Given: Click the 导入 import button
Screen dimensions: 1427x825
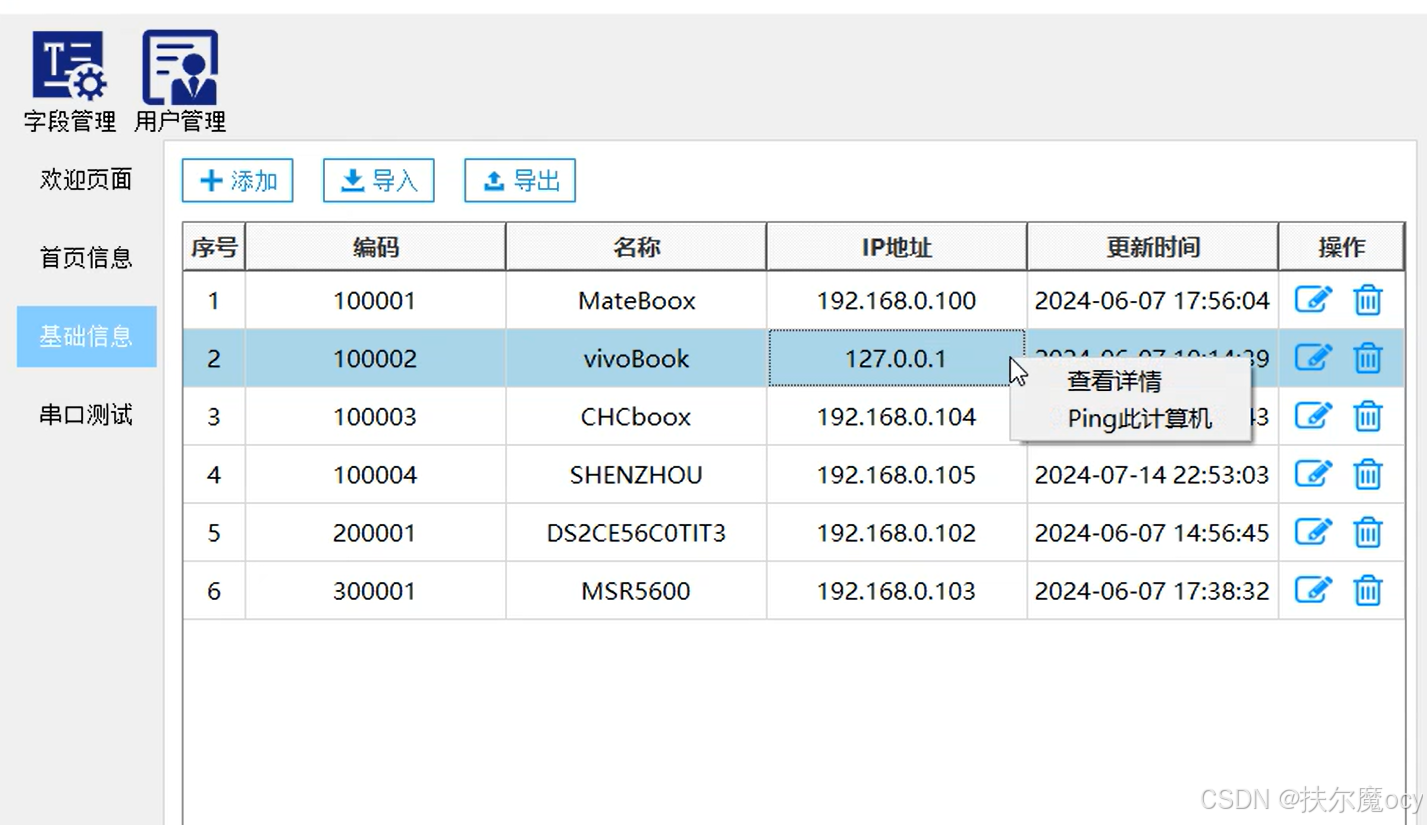Looking at the screenshot, I should pyautogui.click(x=378, y=181).
